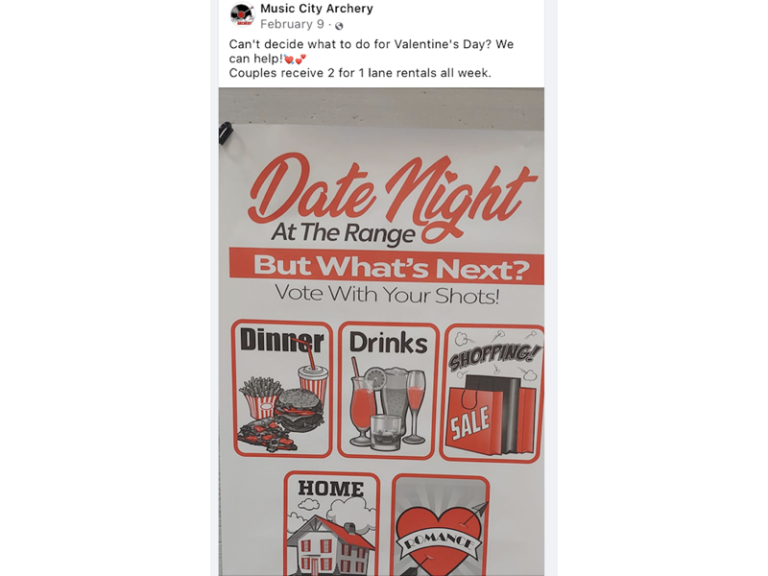Click the At The Range subtitle
The image size is (768, 576).
[x=344, y=234]
